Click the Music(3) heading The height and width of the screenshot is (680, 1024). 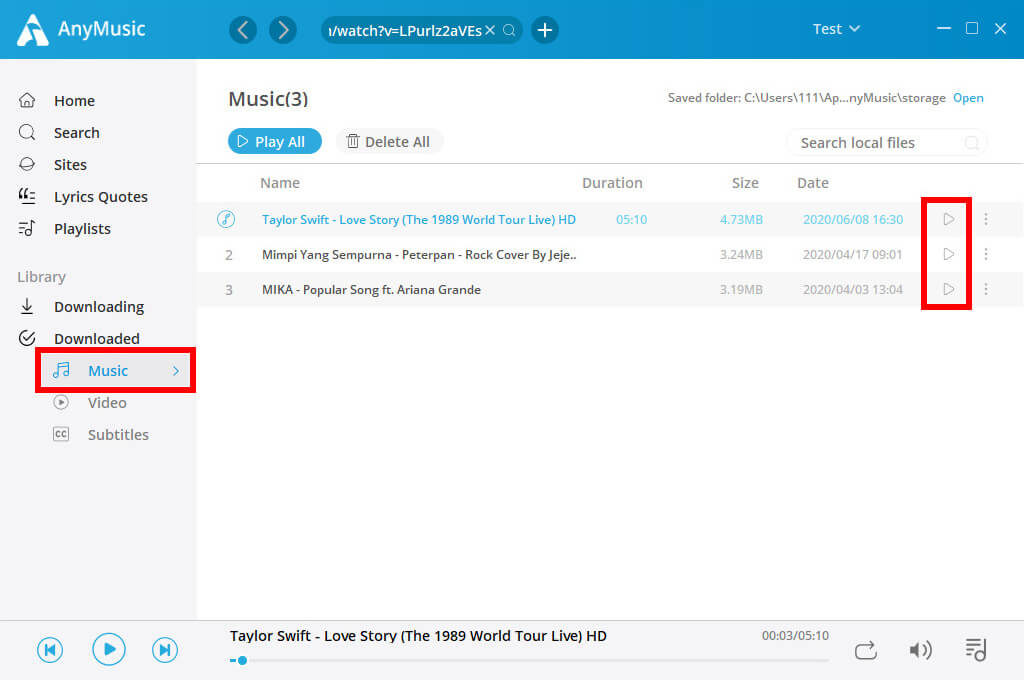click(268, 99)
